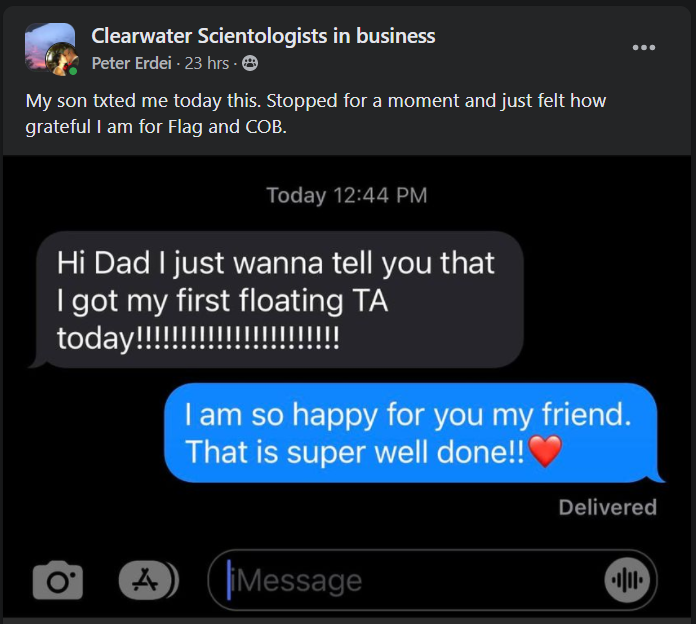
Task: Select the blue reply message bubble
Action: 410,432
